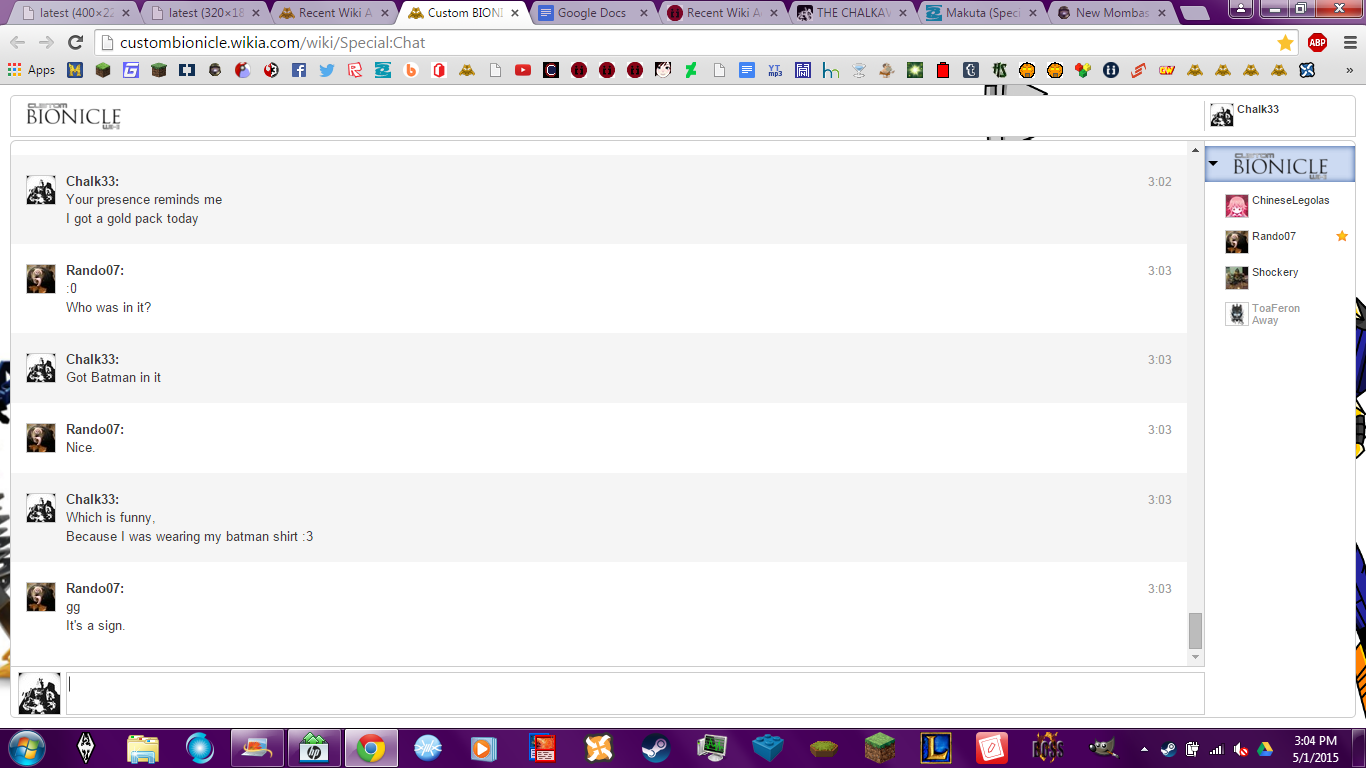Click the volume icon in system tray
1366x768 pixels.
[1241, 749]
